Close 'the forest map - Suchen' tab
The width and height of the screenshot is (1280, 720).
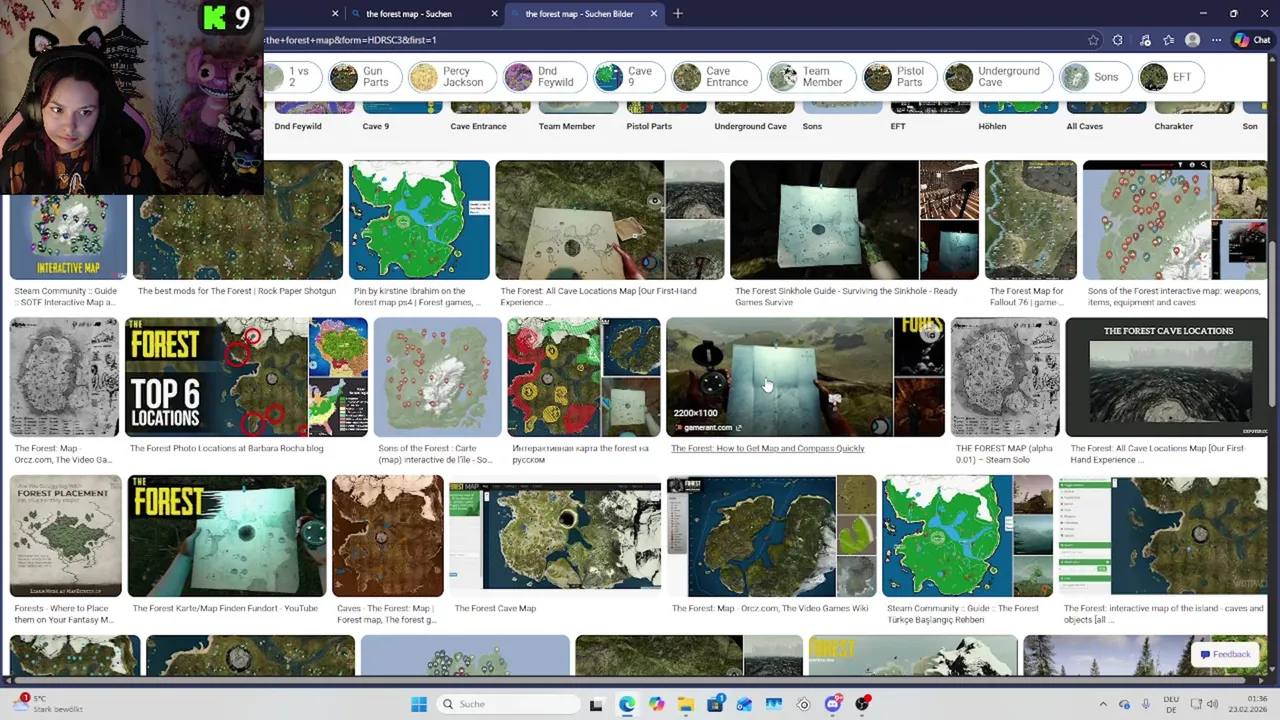coord(494,14)
